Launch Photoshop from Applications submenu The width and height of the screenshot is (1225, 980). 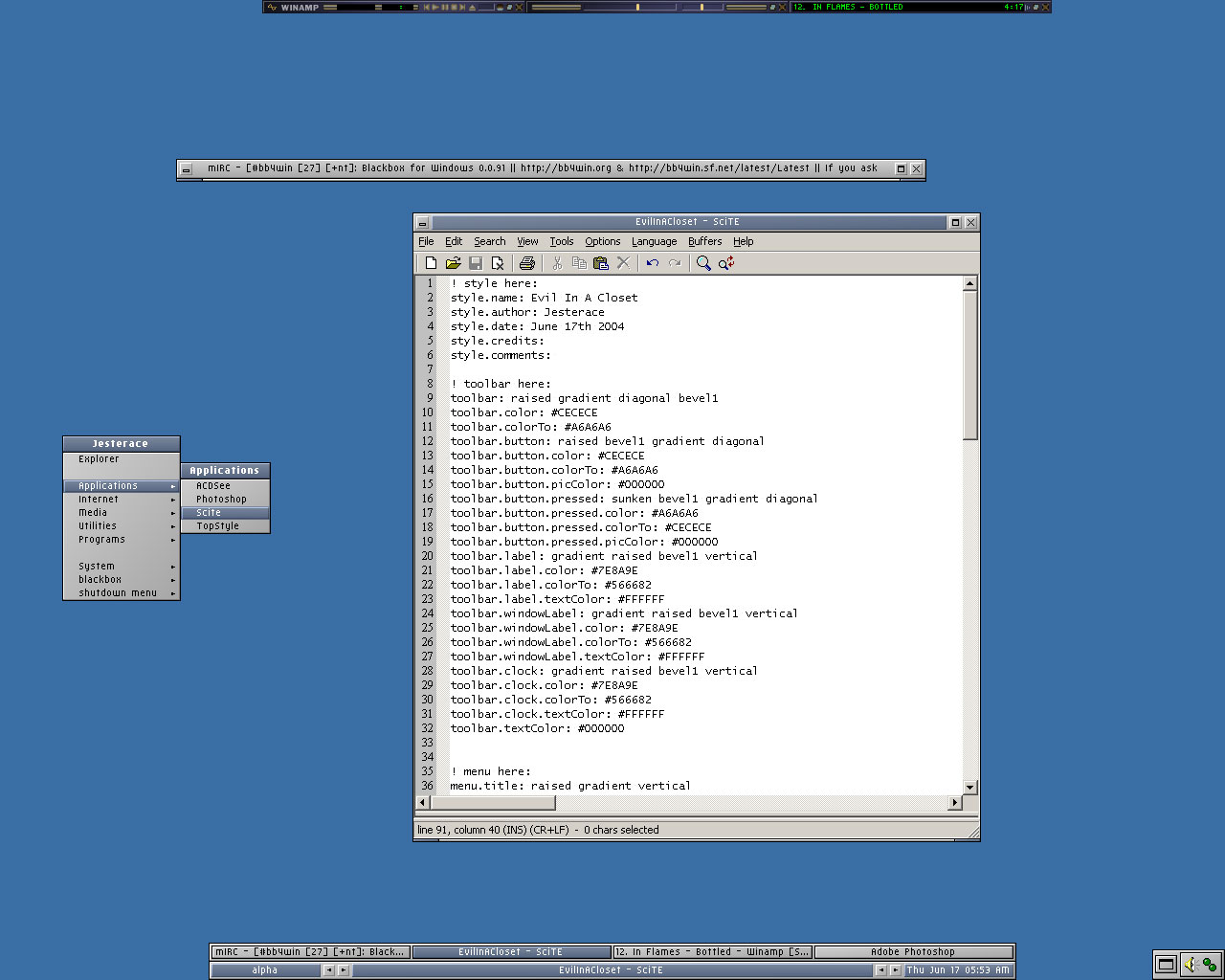click(225, 500)
